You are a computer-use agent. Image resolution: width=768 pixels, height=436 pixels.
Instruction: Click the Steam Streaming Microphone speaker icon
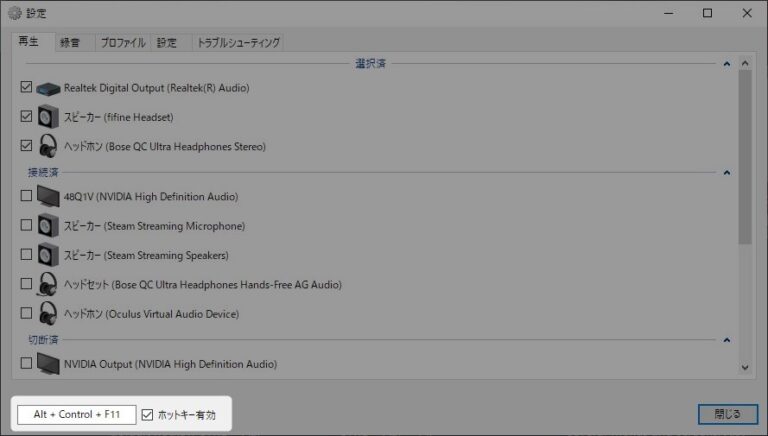pyautogui.click(x=49, y=226)
